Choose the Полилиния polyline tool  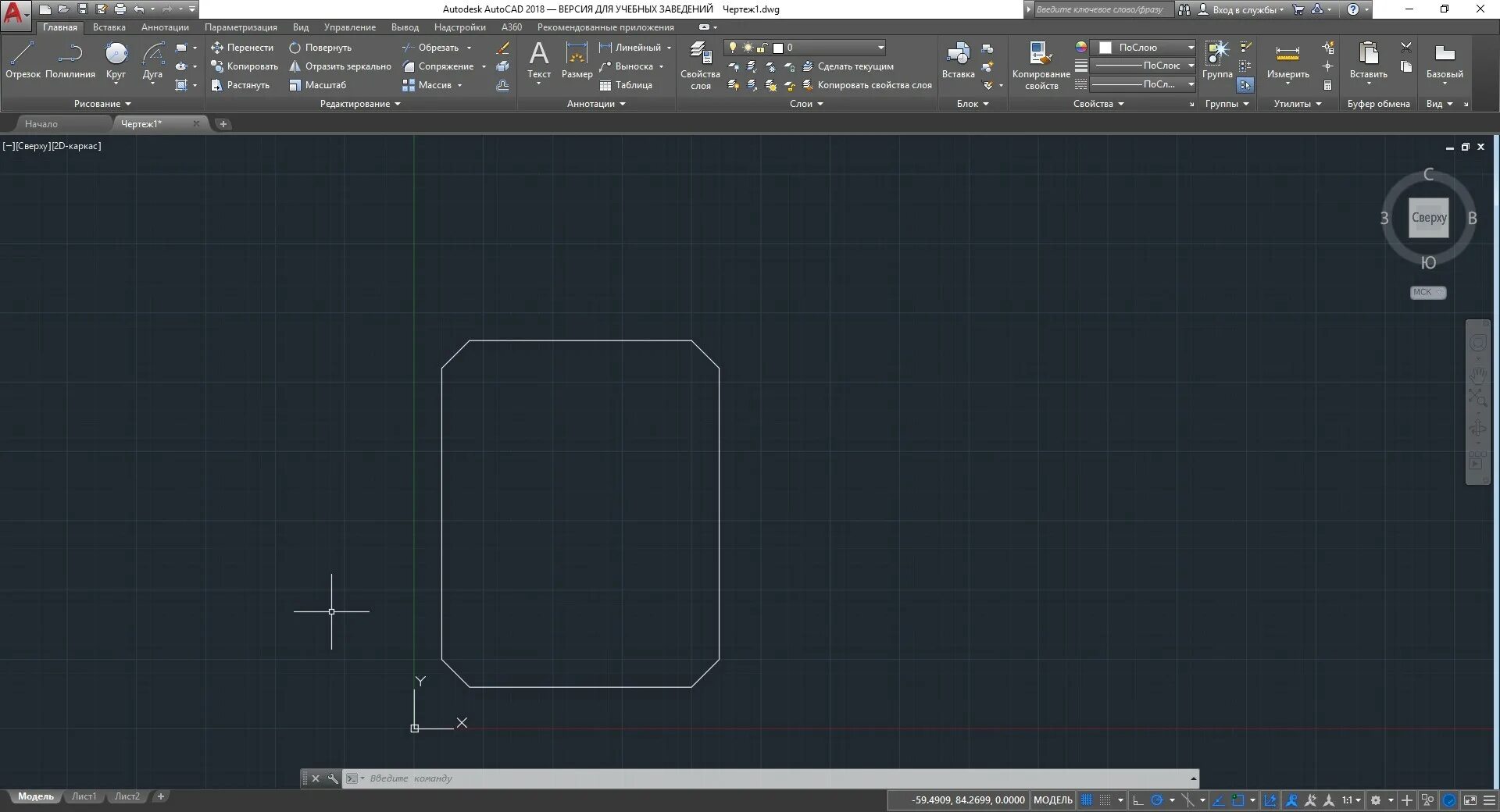[x=70, y=60]
